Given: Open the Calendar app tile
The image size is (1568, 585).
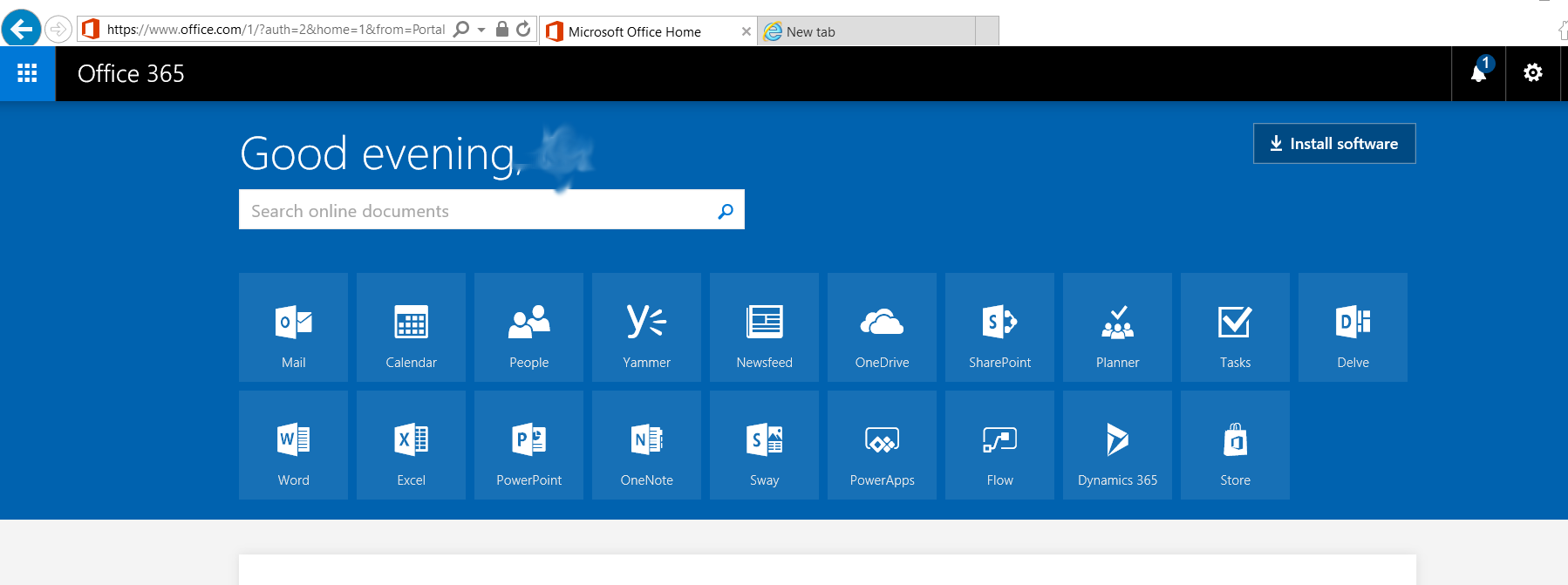Looking at the screenshot, I should [411, 328].
